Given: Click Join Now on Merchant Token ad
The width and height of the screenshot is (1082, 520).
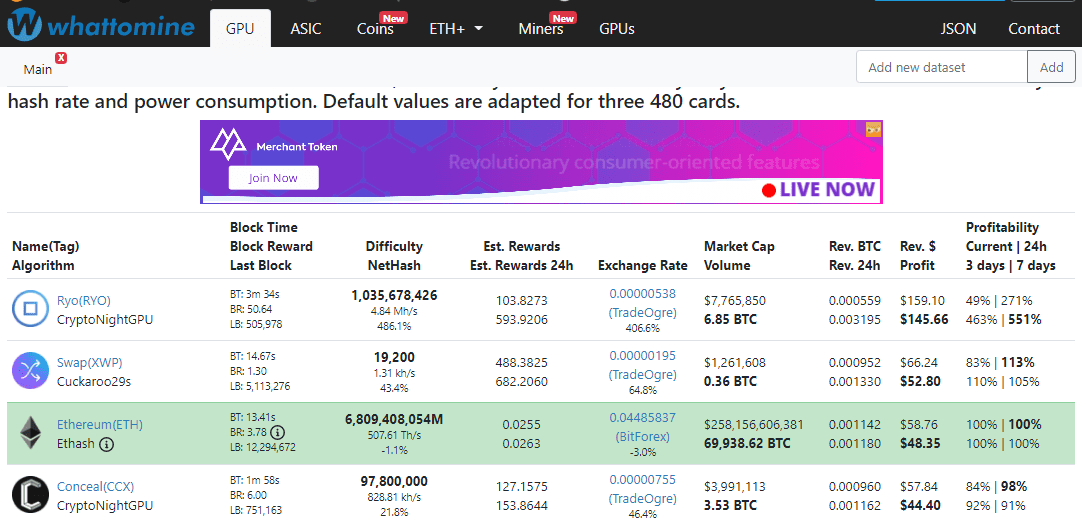Looking at the screenshot, I should 274,178.
